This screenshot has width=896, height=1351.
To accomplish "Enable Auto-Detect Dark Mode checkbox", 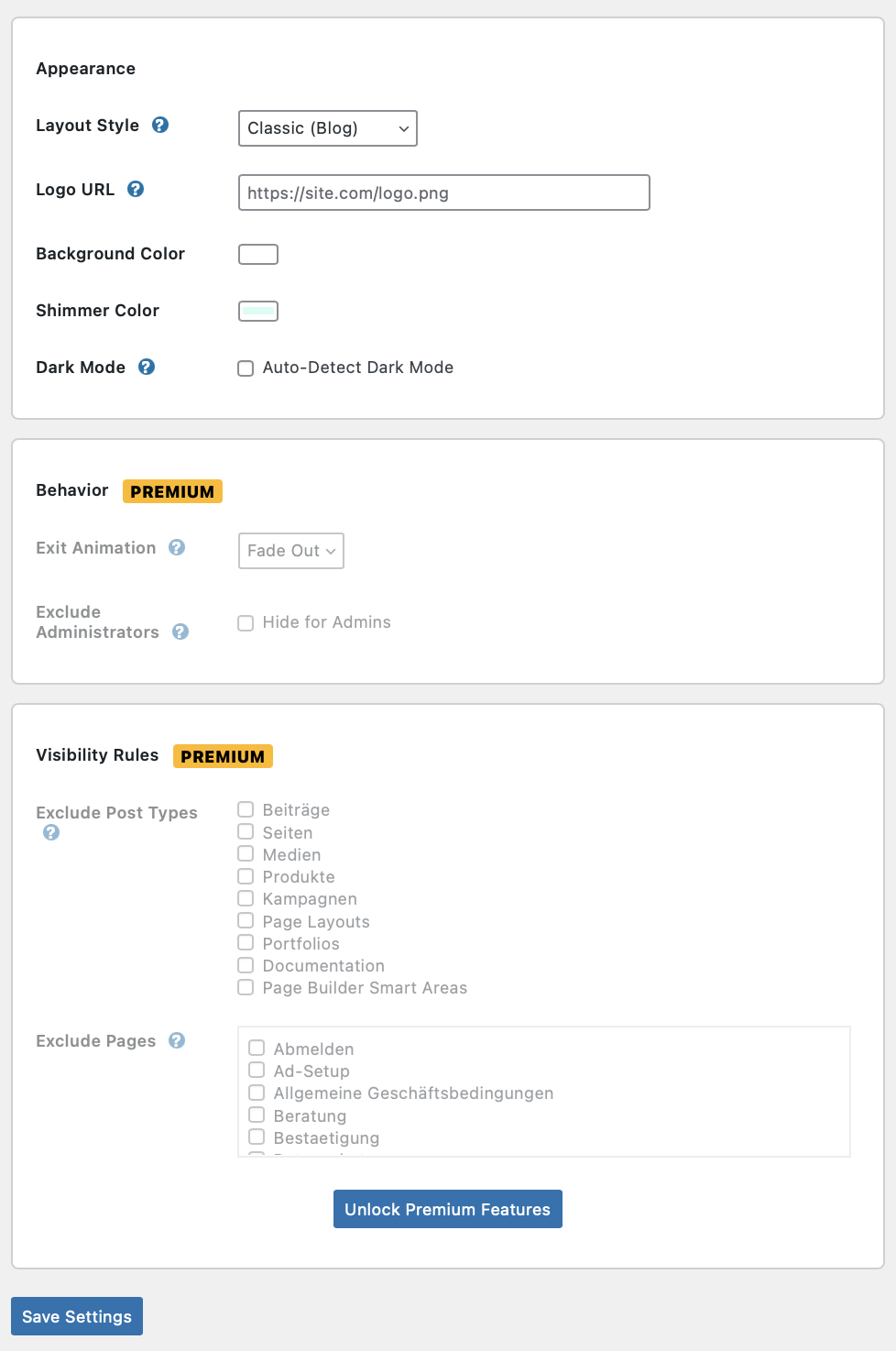I will (x=246, y=368).
